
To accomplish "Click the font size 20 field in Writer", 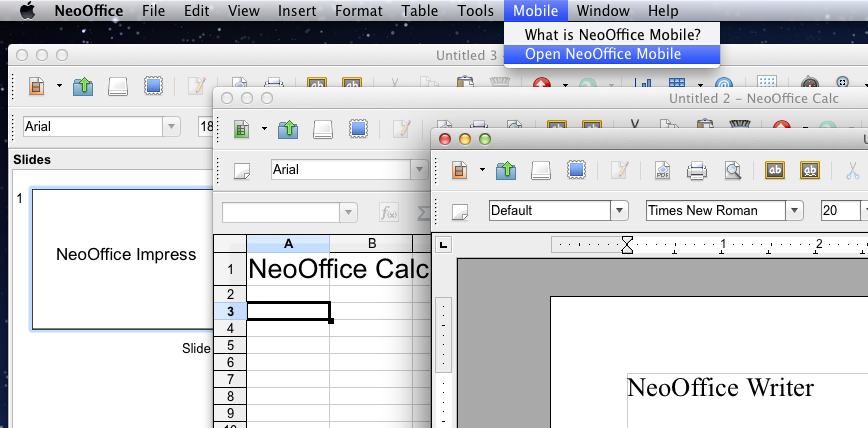I will [840, 210].
